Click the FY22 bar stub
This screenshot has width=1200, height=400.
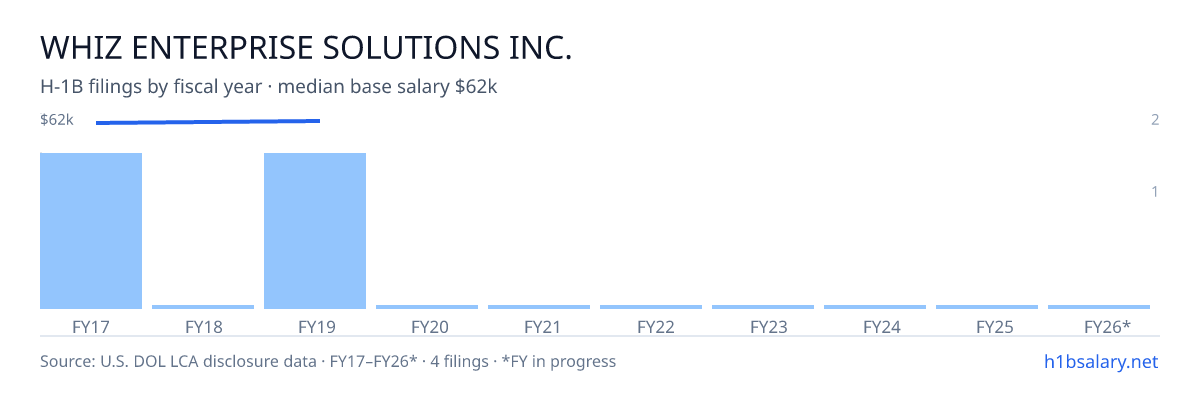click(651, 307)
